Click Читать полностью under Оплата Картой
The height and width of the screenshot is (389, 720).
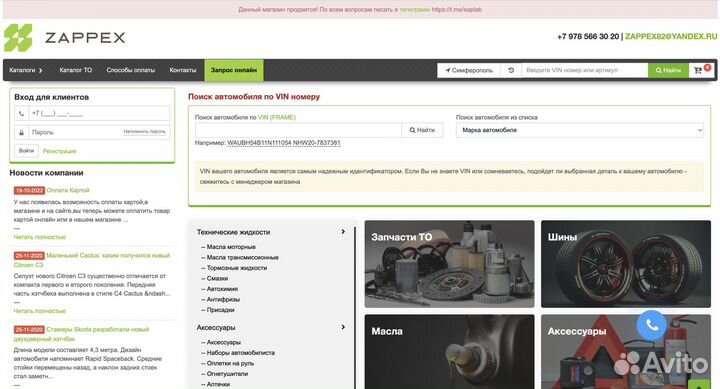40,237
